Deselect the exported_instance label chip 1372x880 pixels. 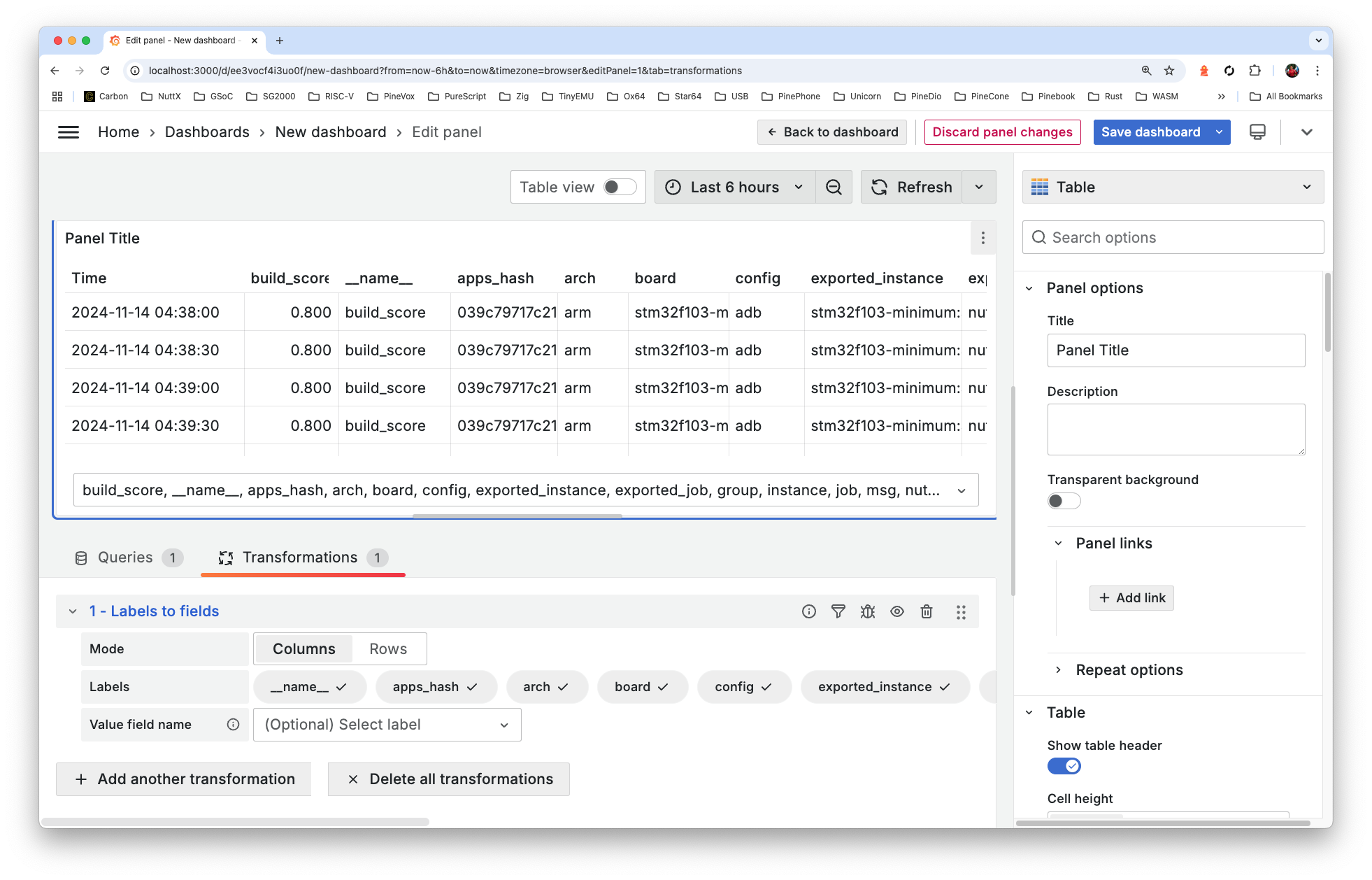pyautogui.click(x=884, y=687)
